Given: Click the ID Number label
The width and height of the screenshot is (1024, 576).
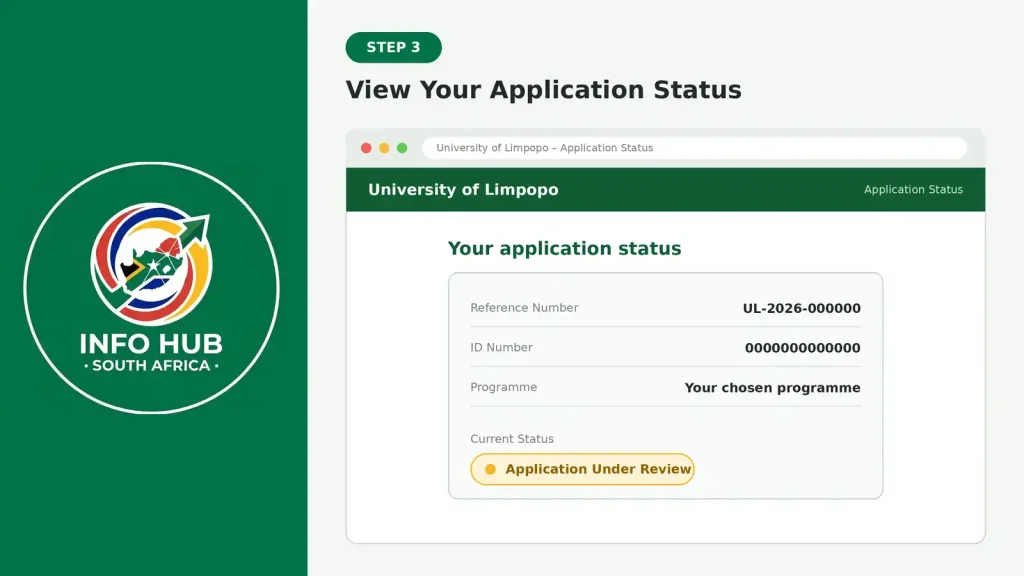Looking at the screenshot, I should (x=501, y=347).
